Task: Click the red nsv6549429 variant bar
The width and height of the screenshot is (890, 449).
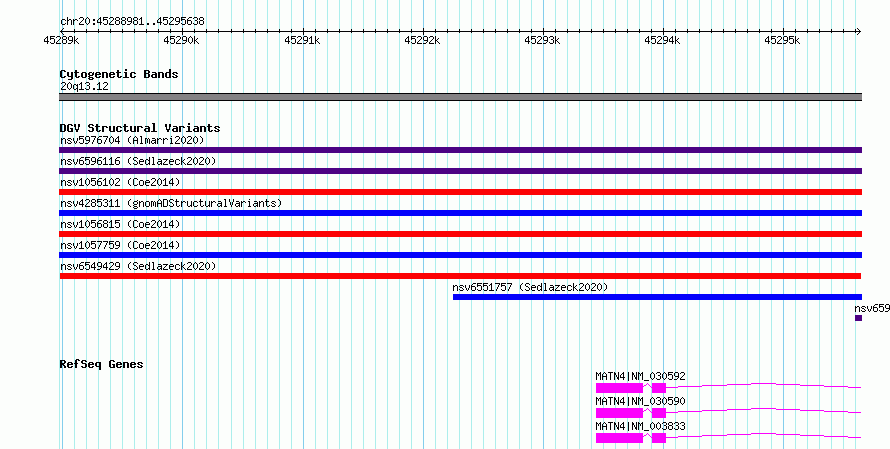Action: point(460,276)
